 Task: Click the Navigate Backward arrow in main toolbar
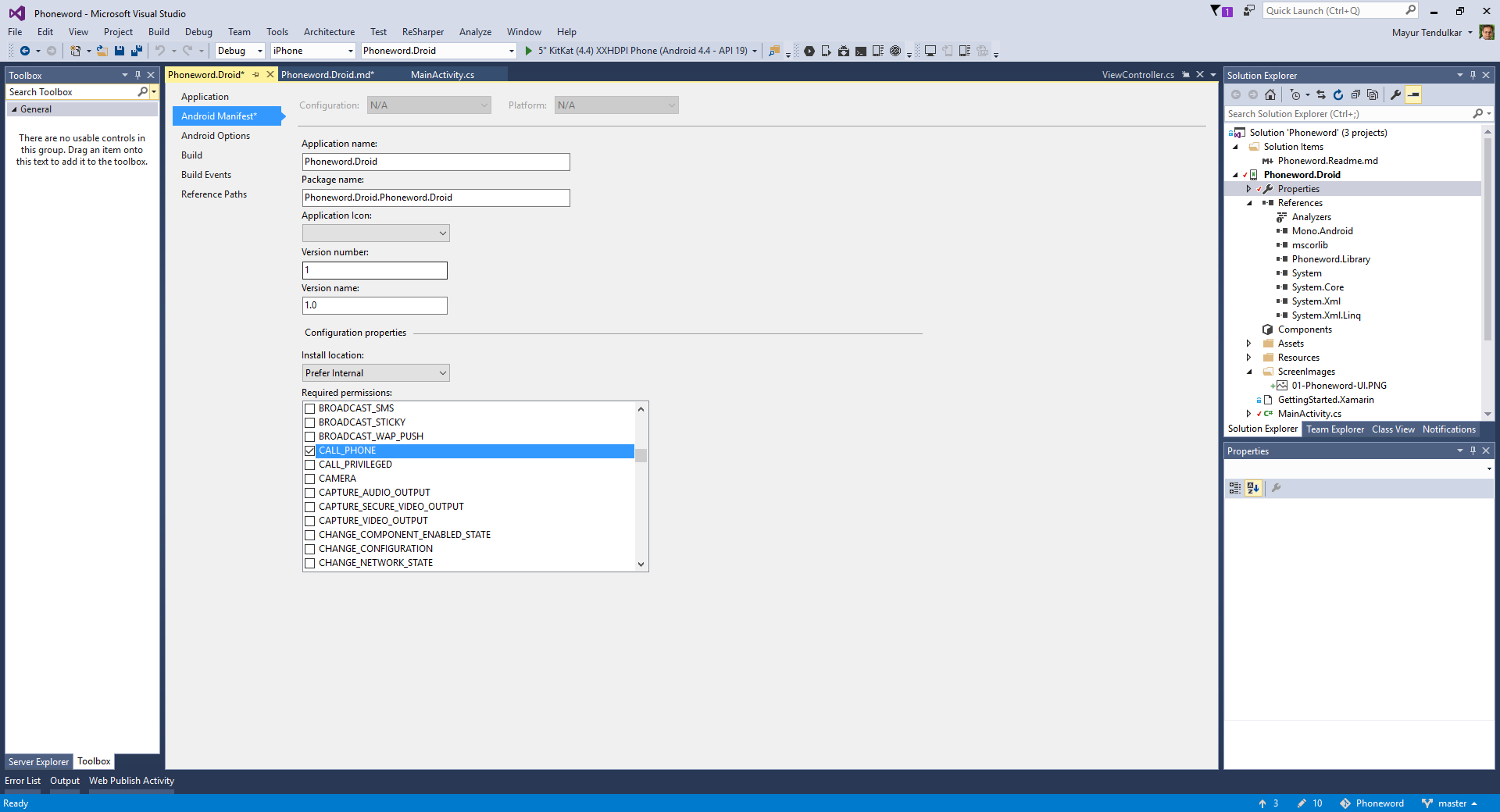pyautogui.click(x=24, y=51)
